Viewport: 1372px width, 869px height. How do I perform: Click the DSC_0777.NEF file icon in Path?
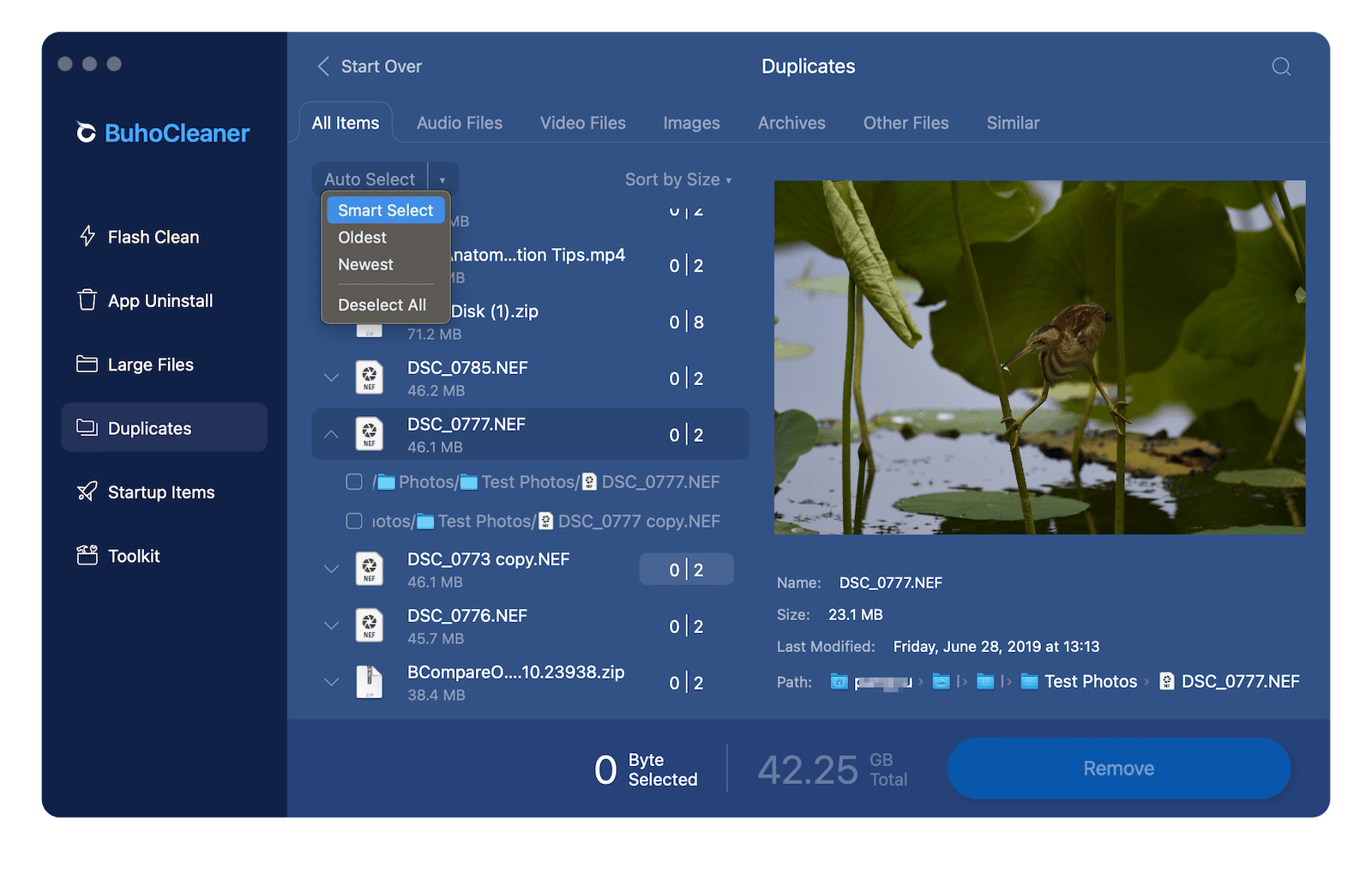pyautogui.click(x=1167, y=681)
